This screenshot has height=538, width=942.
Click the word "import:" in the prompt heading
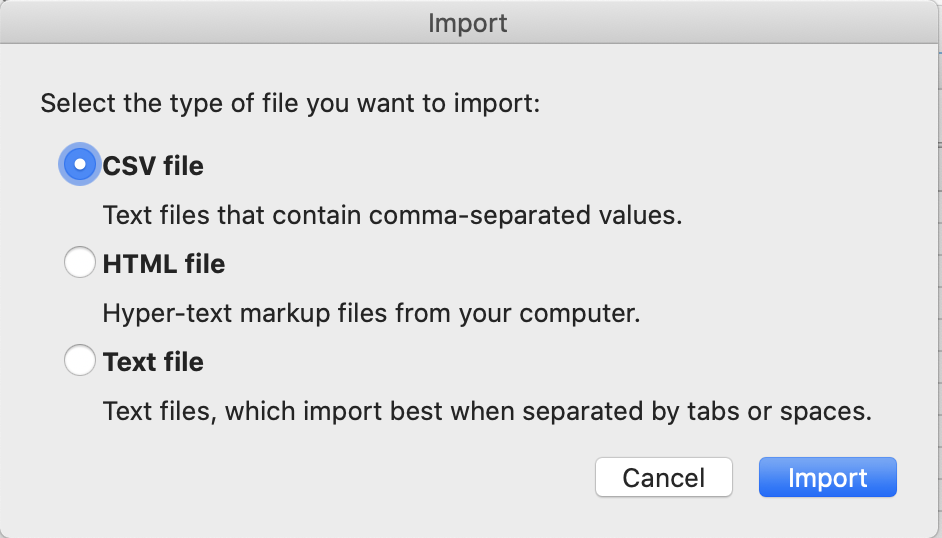point(497,103)
